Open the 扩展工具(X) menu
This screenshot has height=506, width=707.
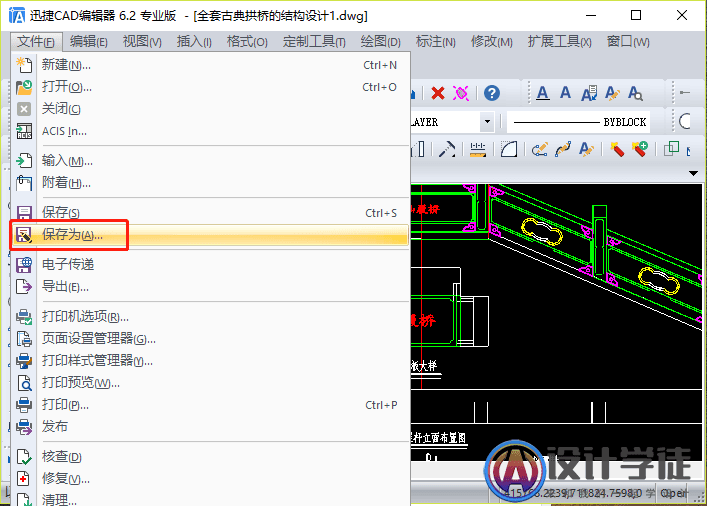[560, 42]
